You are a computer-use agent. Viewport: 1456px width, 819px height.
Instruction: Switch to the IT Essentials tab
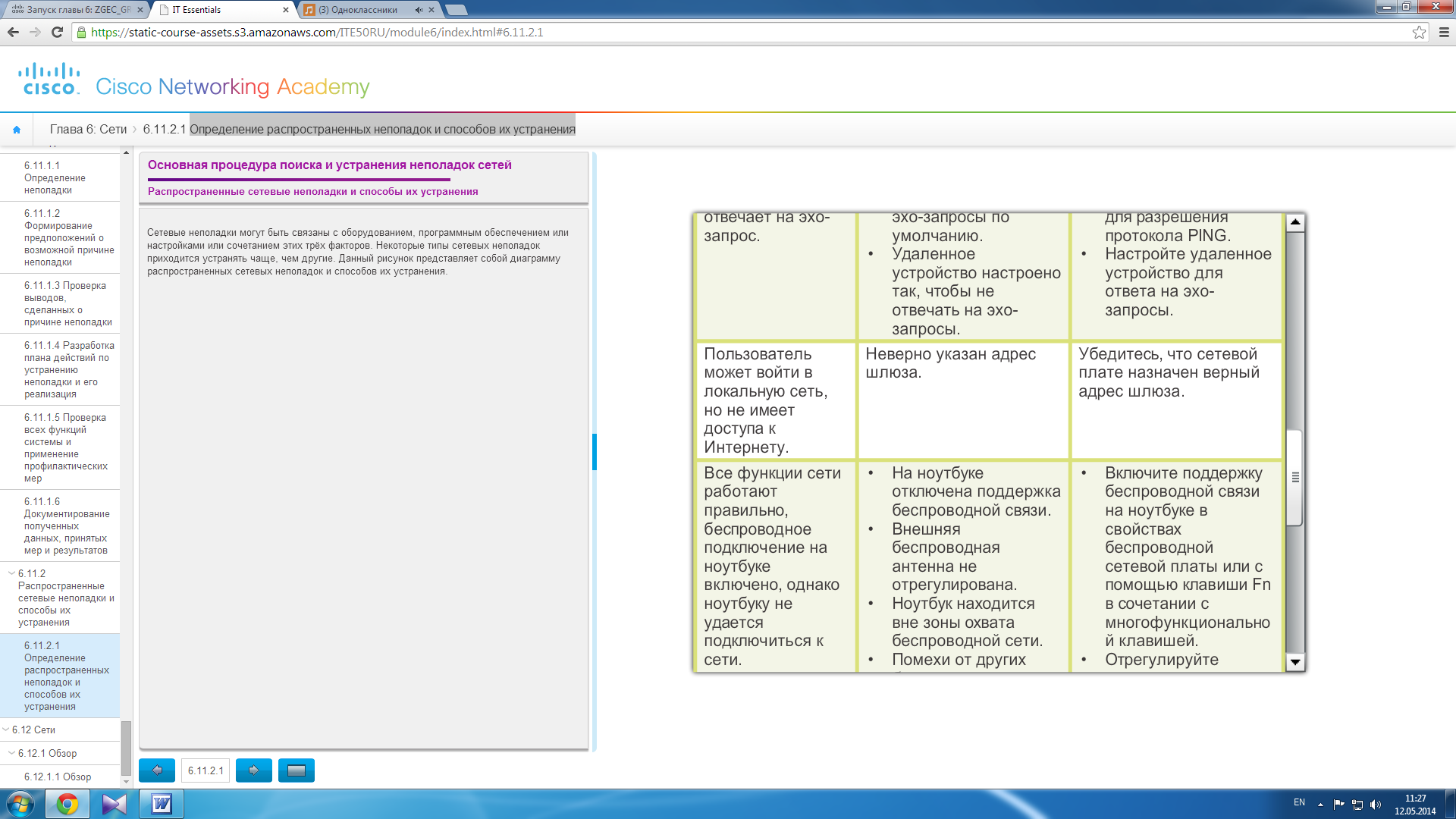click(x=221, y=10)
